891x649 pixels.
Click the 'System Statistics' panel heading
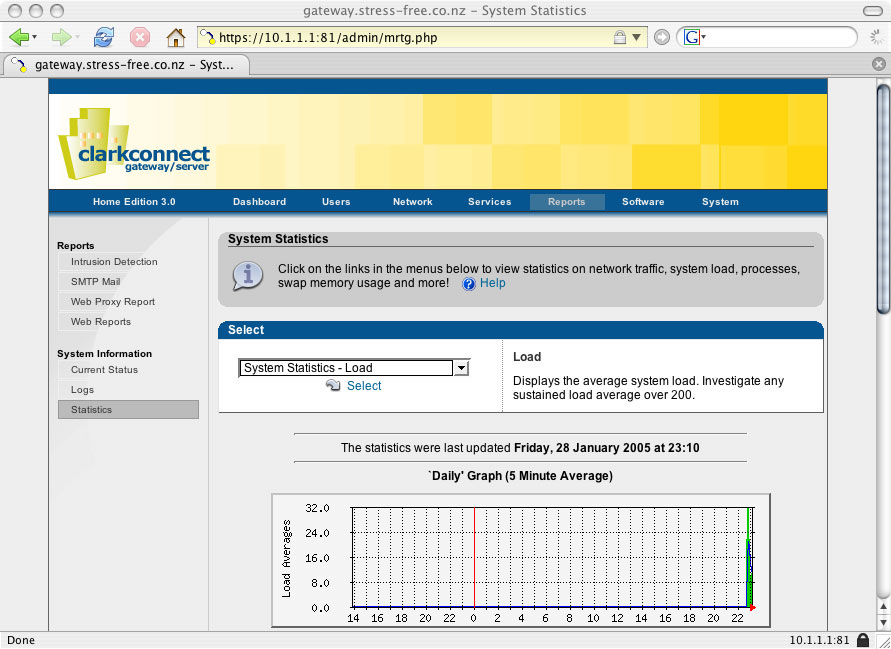pos(278,239)
